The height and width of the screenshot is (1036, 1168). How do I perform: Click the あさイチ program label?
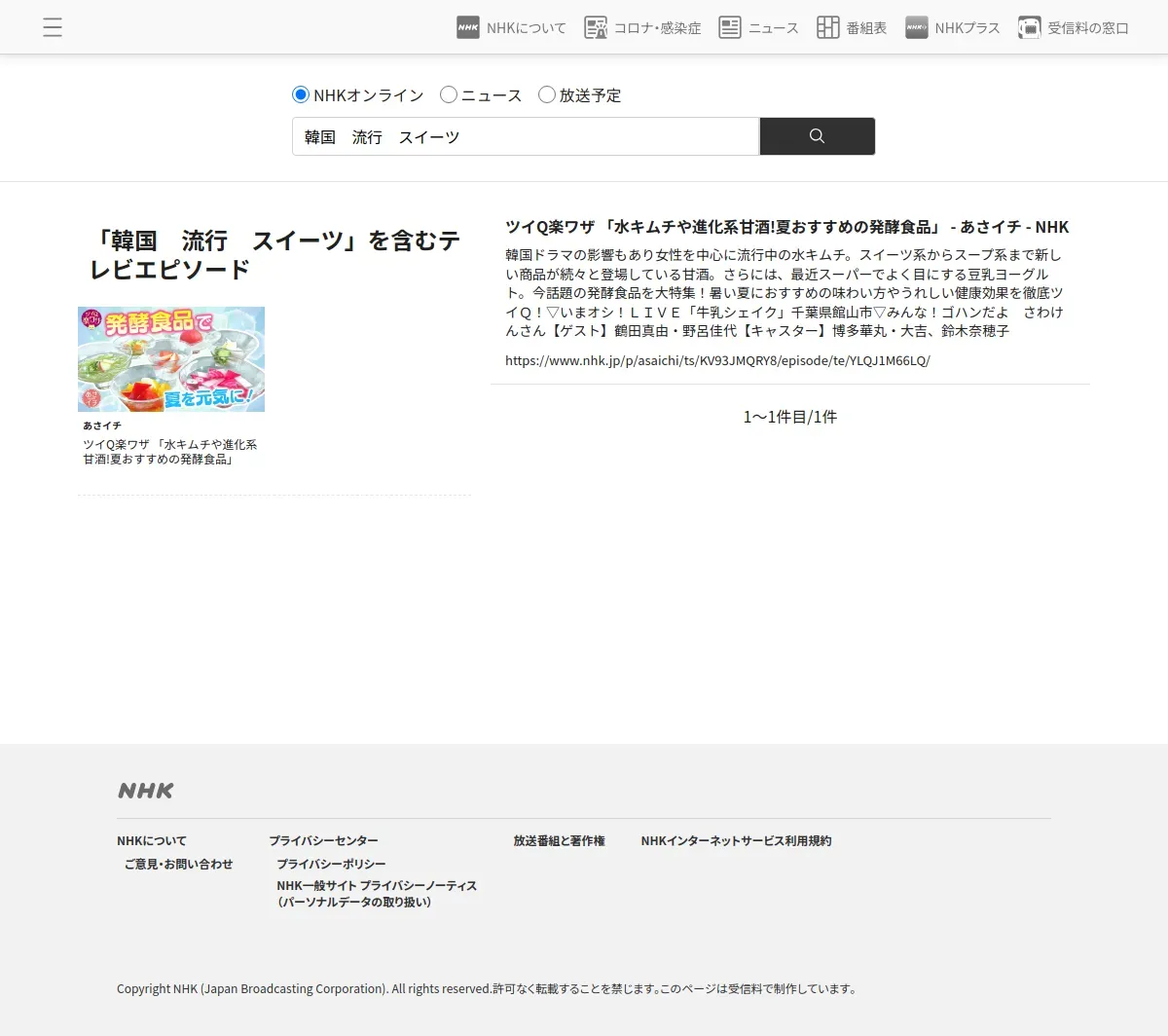(x=102, y=425)
